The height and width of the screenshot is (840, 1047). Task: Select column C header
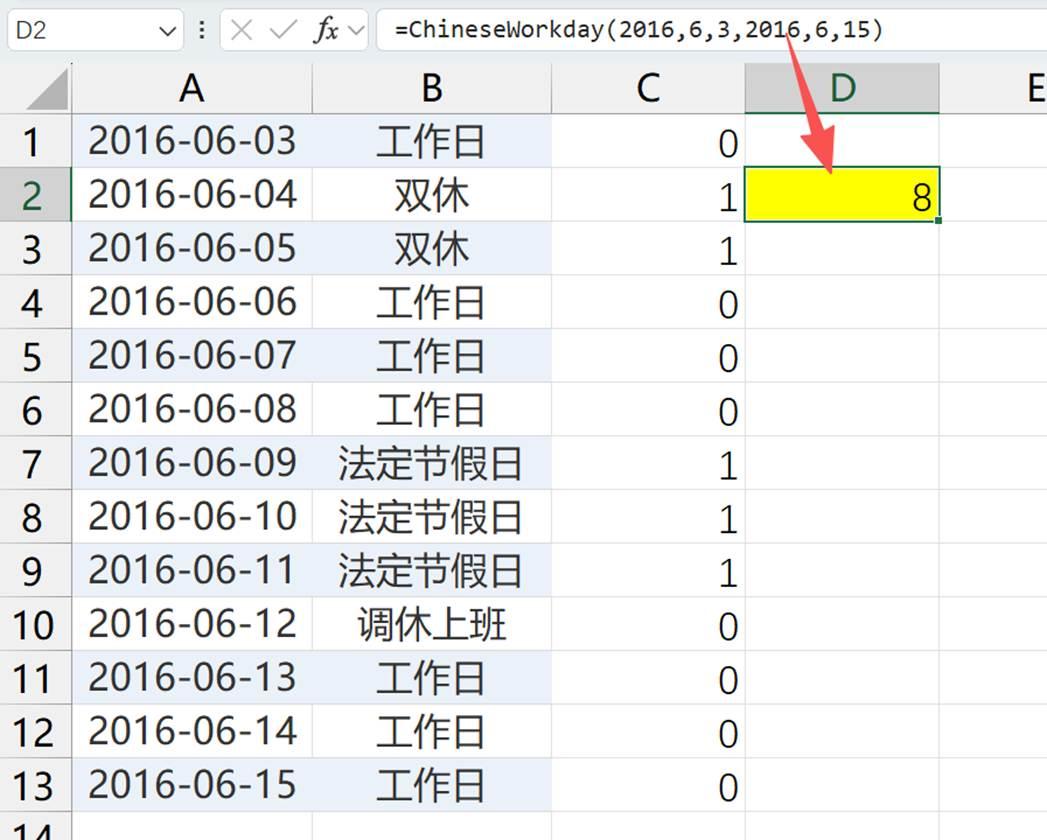pyautogui.click(x=648, y=88)
